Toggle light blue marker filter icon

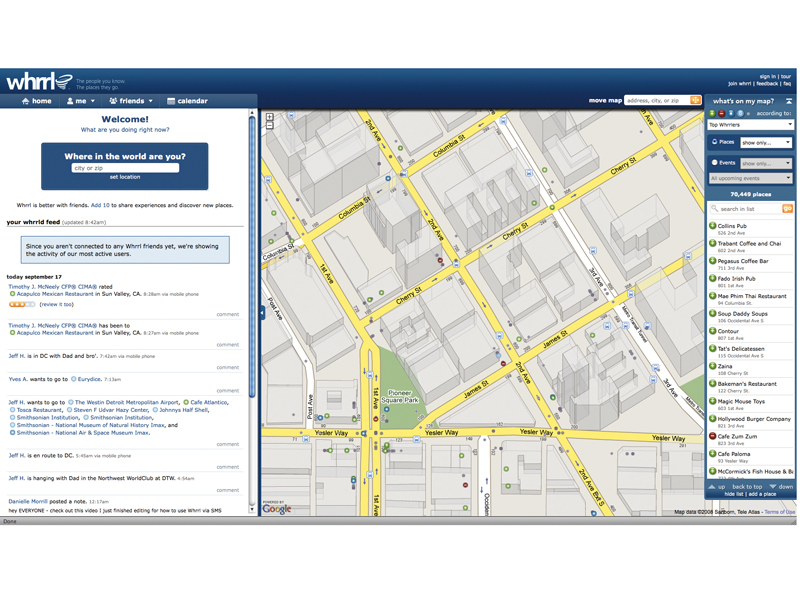740,113
